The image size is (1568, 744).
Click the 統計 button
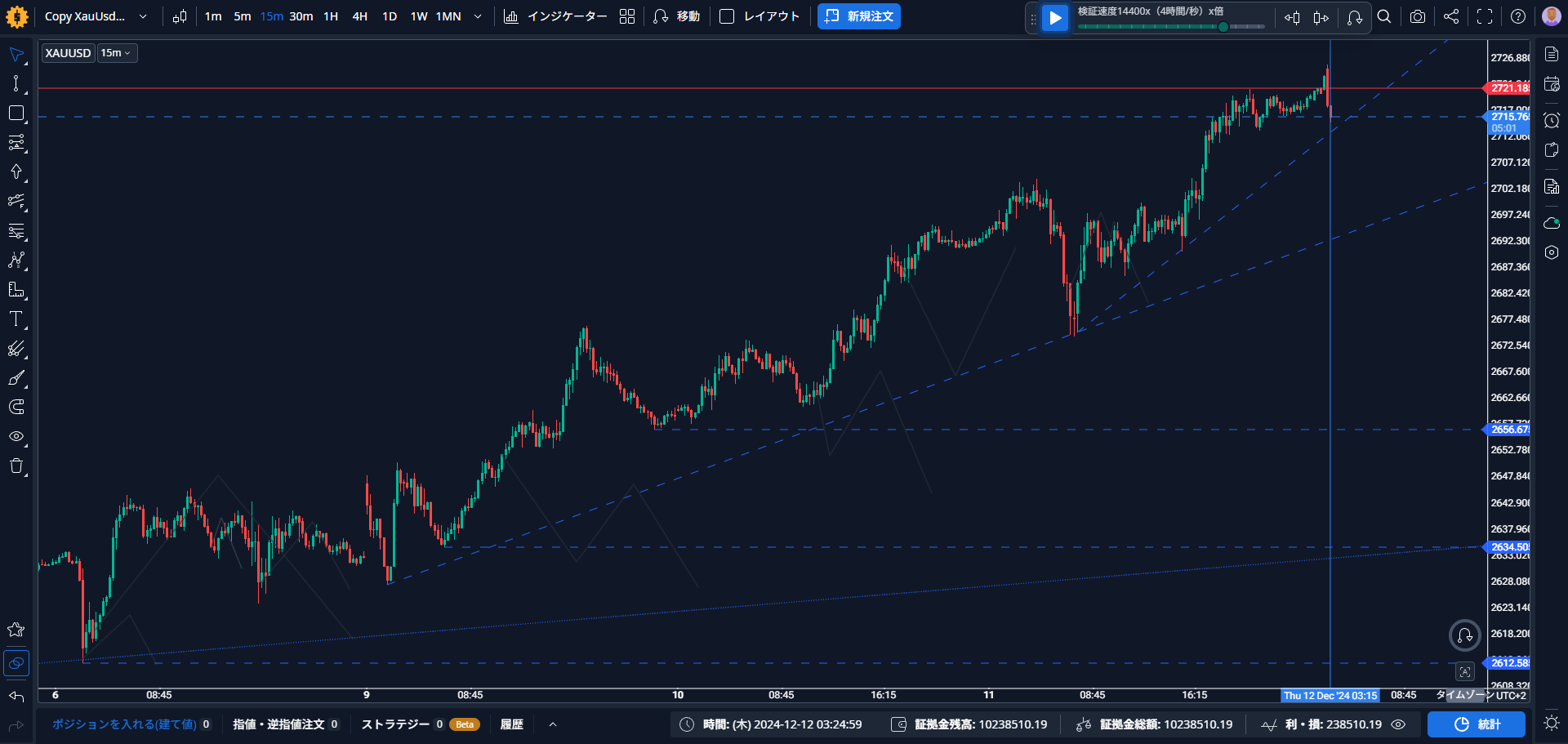coord(1477,724)
